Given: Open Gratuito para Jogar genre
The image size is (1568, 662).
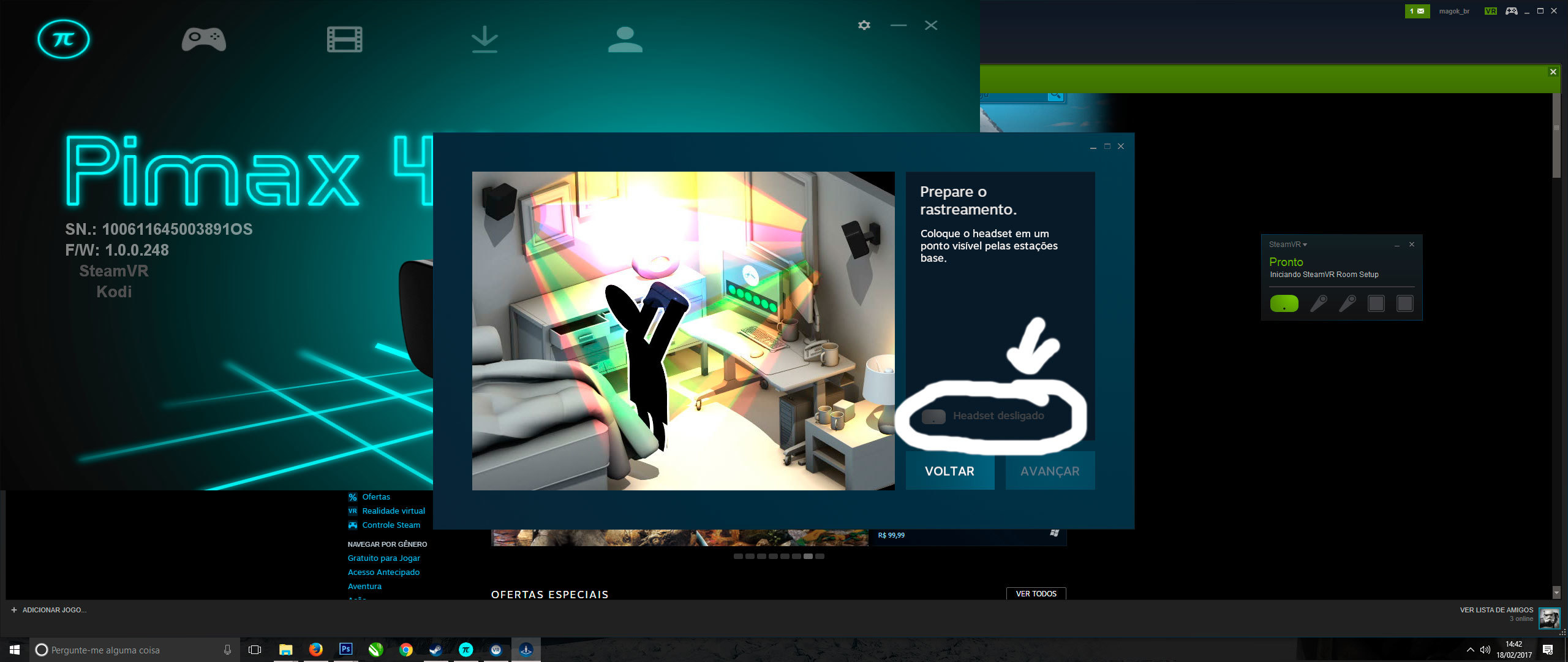Looking at the screenshot, I should point(383,558).
